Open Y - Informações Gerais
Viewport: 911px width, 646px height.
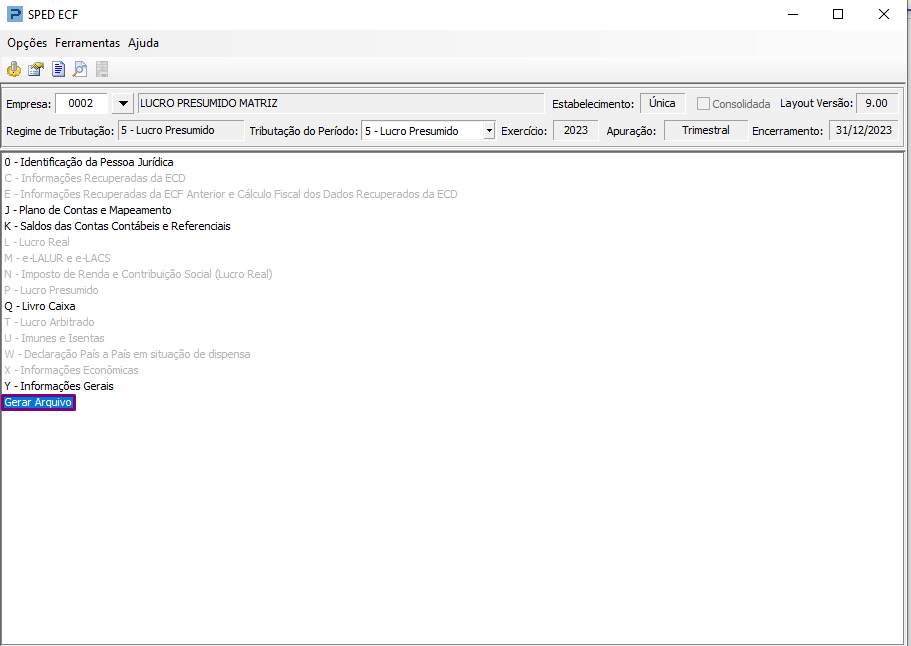(x=59, y=386)
